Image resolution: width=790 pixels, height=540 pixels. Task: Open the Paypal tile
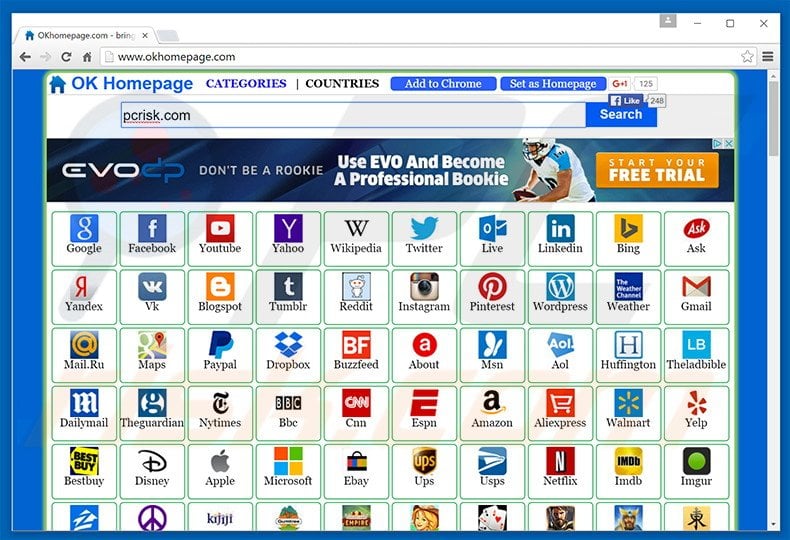[x=220, y=355]
